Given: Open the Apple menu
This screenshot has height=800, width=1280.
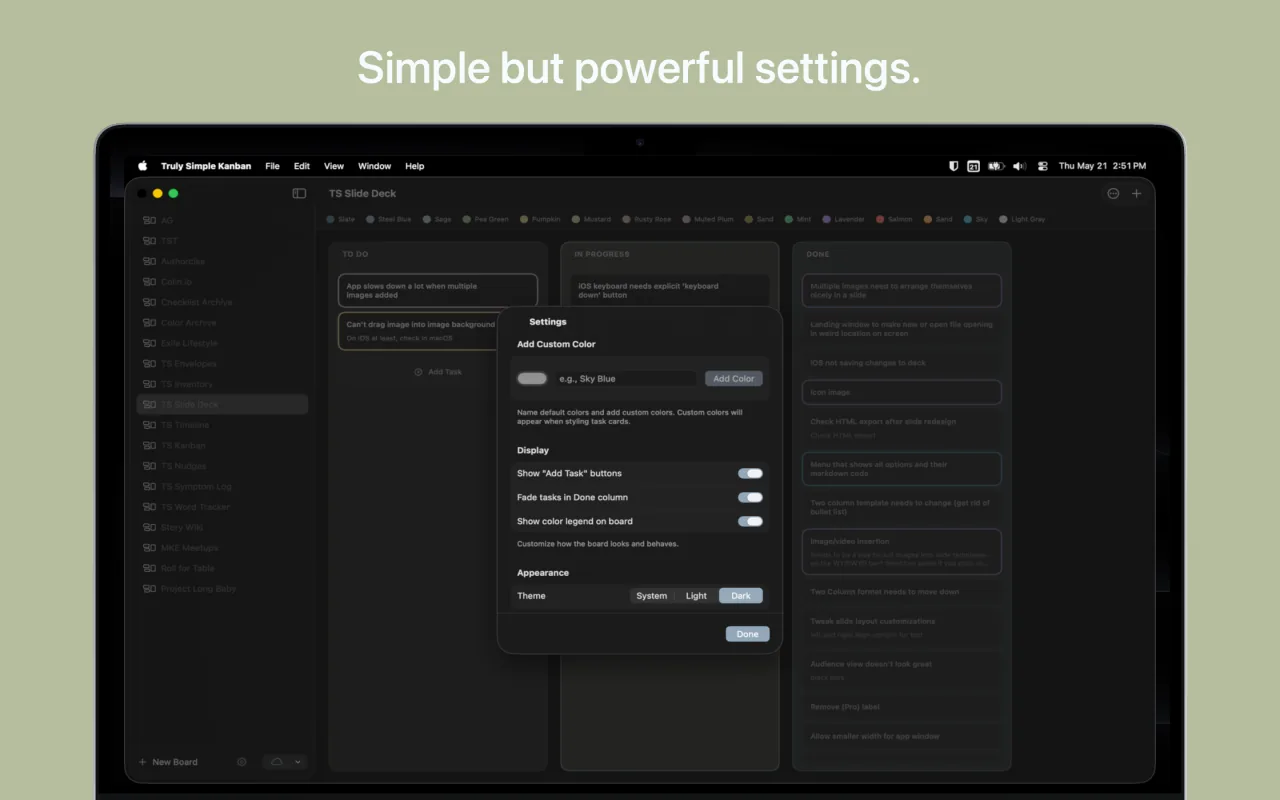Looking at the screenshot, I should tap(142, 166).
